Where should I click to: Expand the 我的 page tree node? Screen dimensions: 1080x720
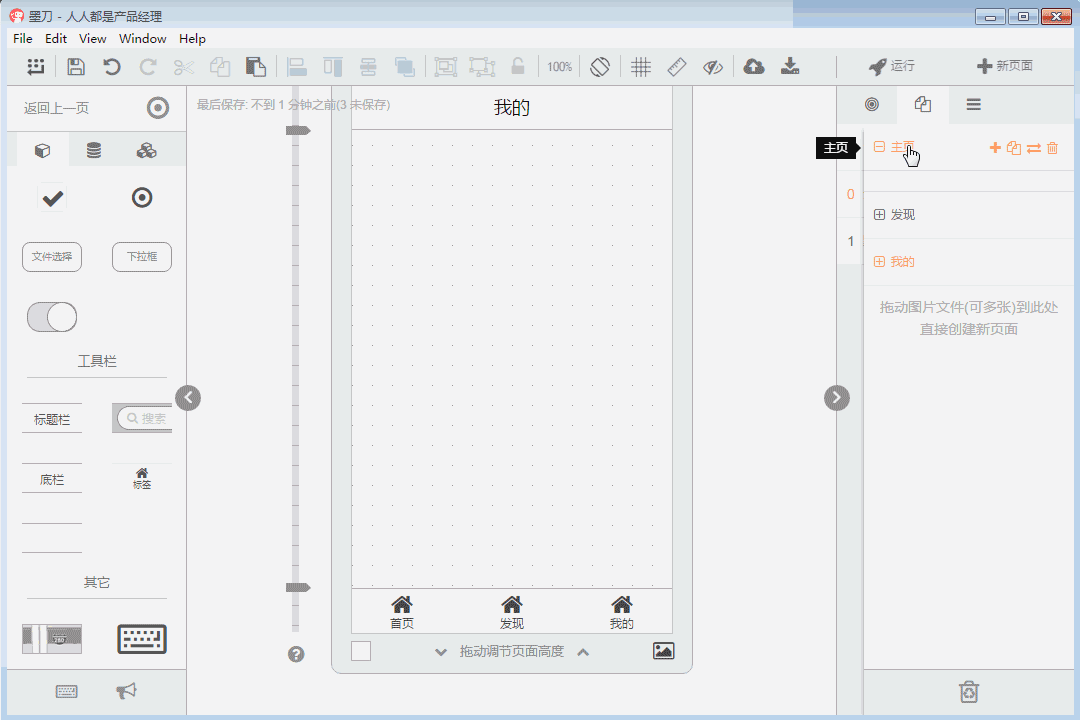point(879,262)
